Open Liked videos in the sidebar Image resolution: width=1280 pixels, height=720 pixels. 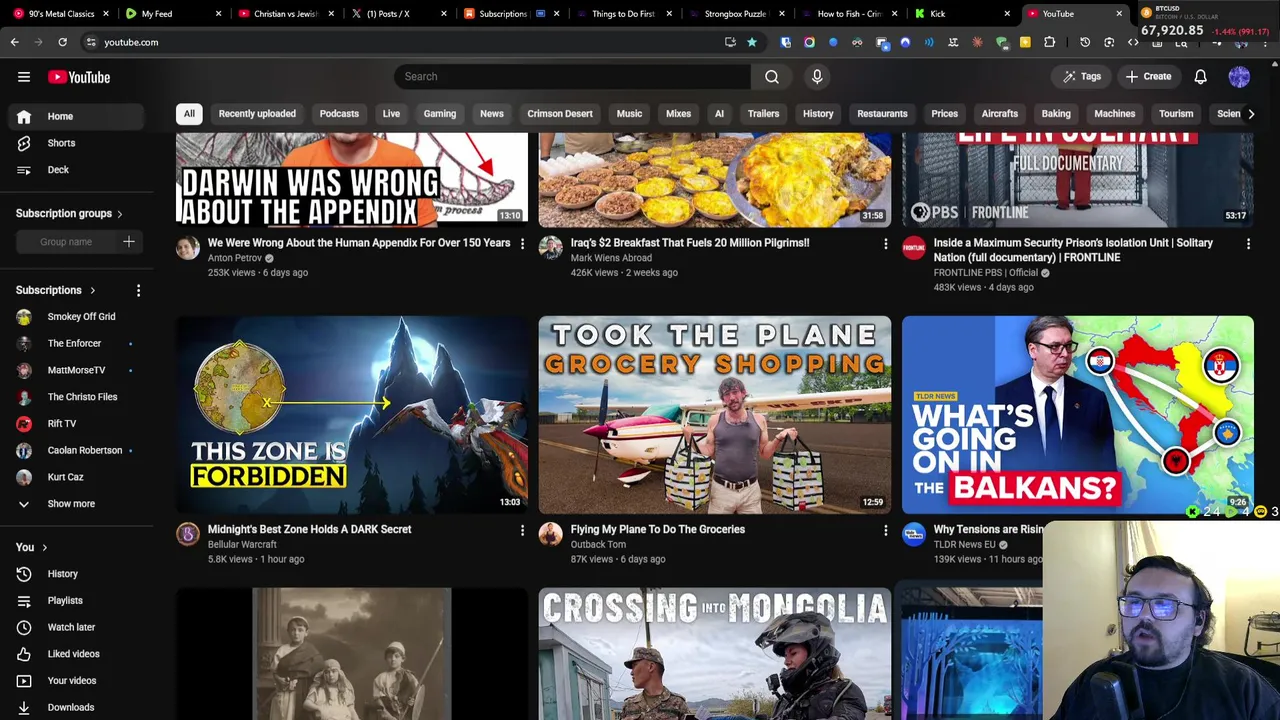(76, 654)
